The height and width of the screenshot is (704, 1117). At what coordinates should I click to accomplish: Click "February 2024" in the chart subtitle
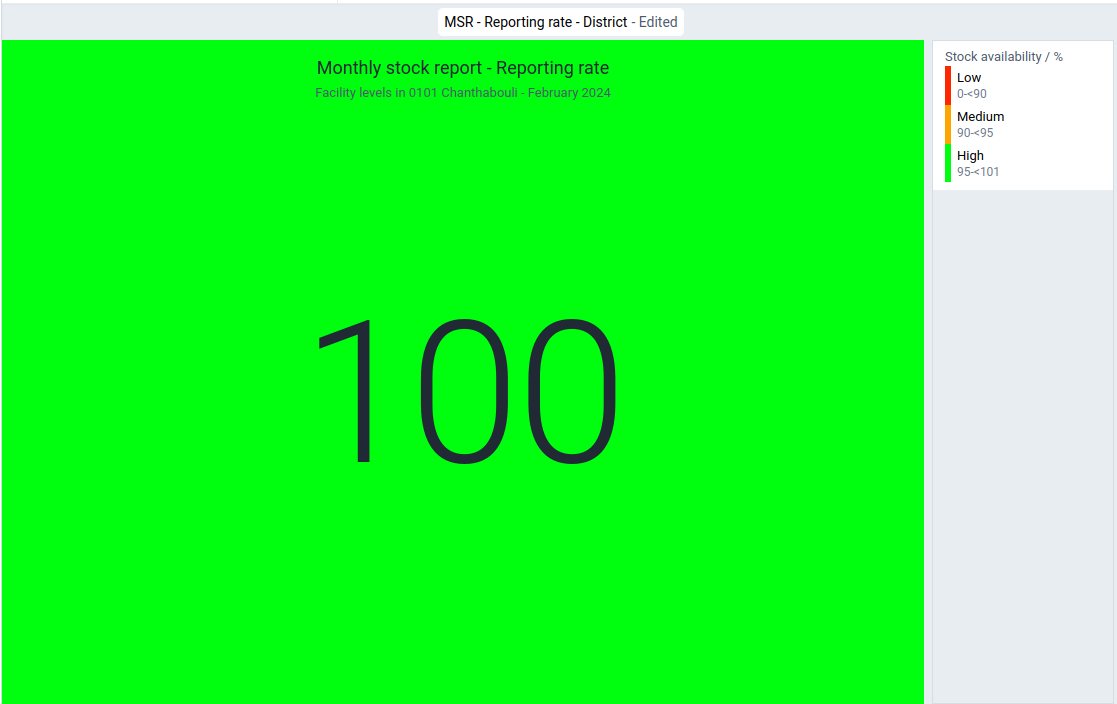click(569, 93)
